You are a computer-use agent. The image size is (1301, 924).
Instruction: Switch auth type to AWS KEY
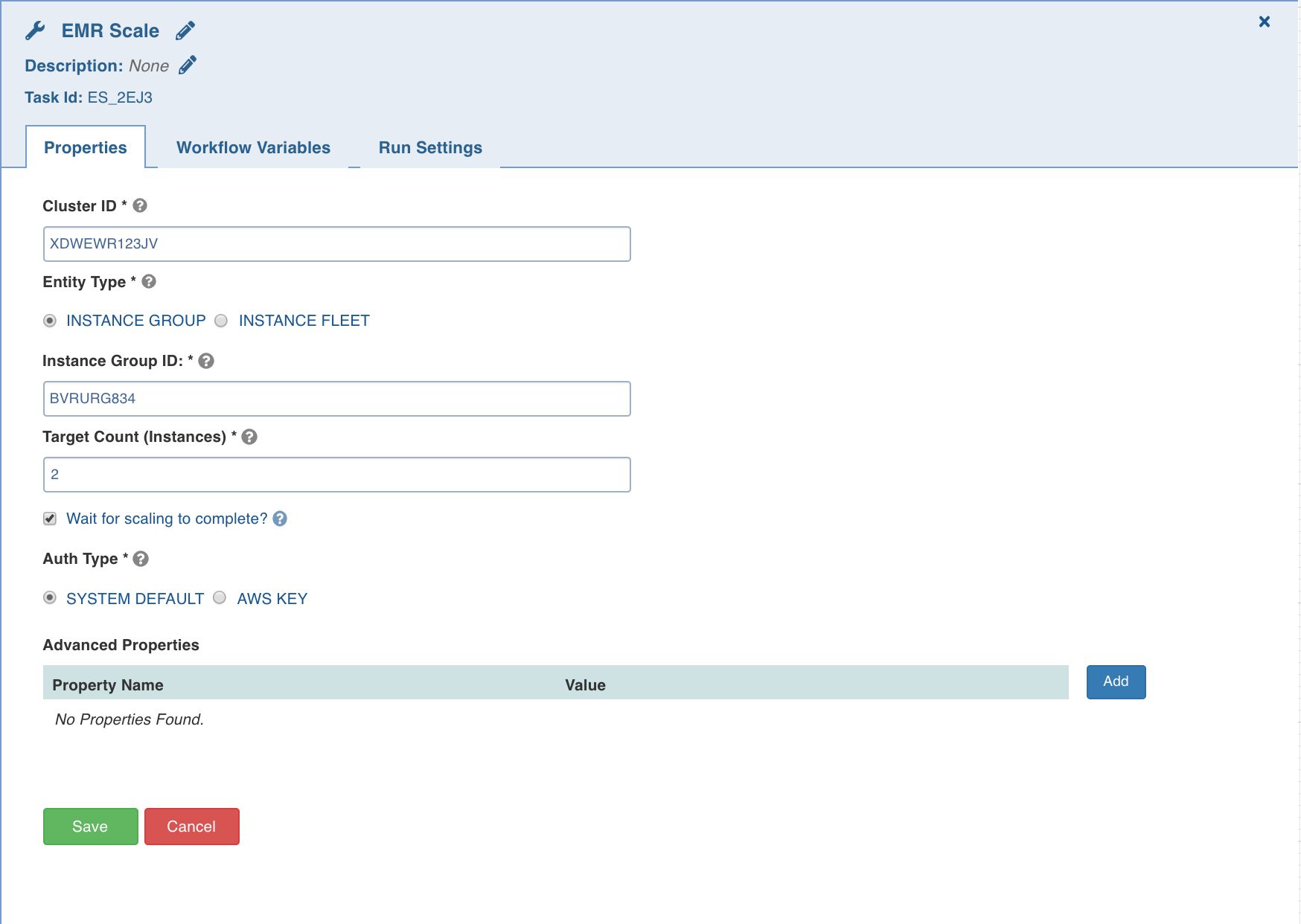click(x=220, y=598)
